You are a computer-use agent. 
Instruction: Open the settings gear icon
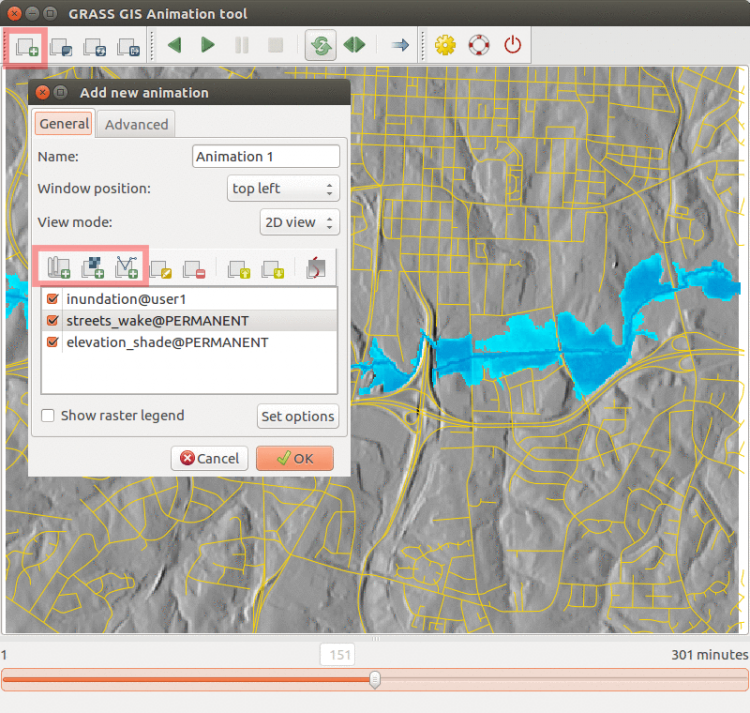[x=445, y=45]
